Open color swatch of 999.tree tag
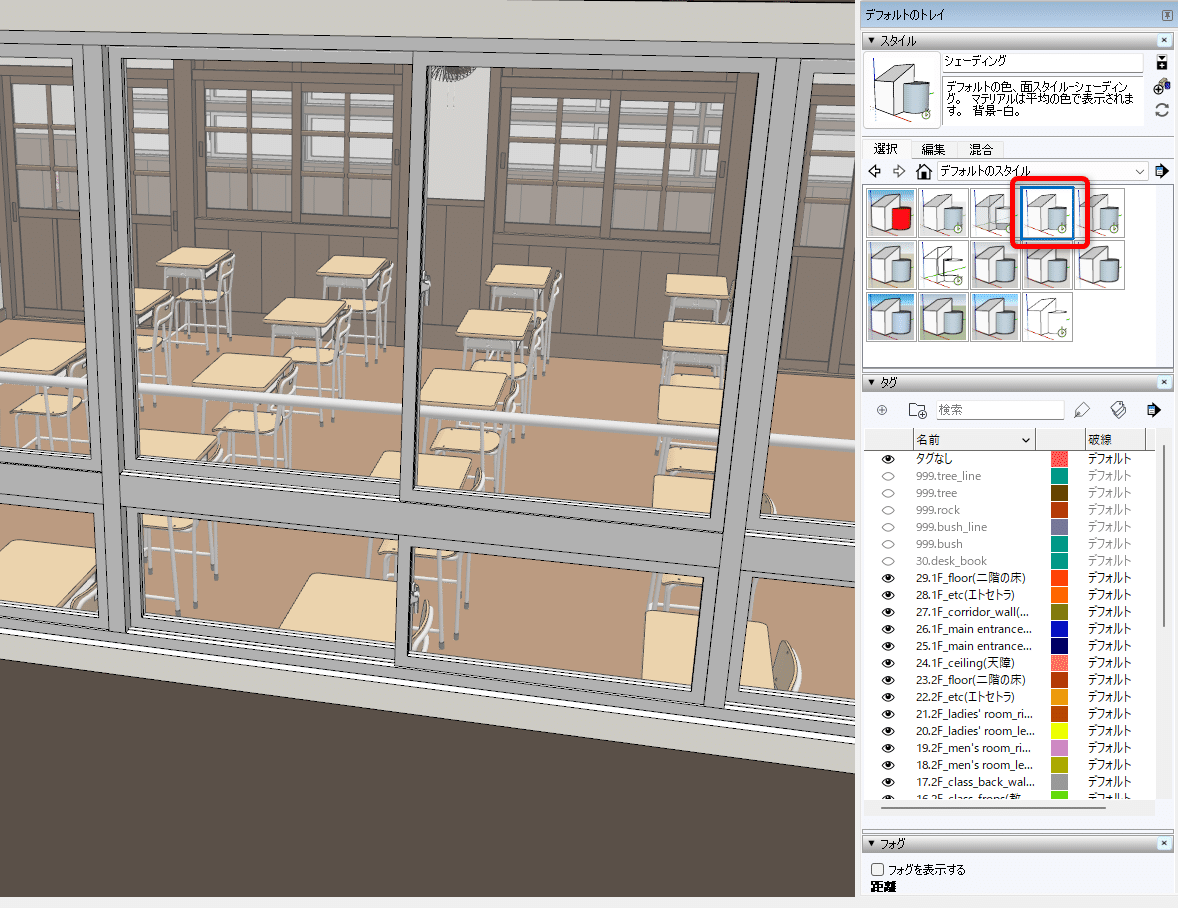1178x908 pixels. [x=1059, y=493]
